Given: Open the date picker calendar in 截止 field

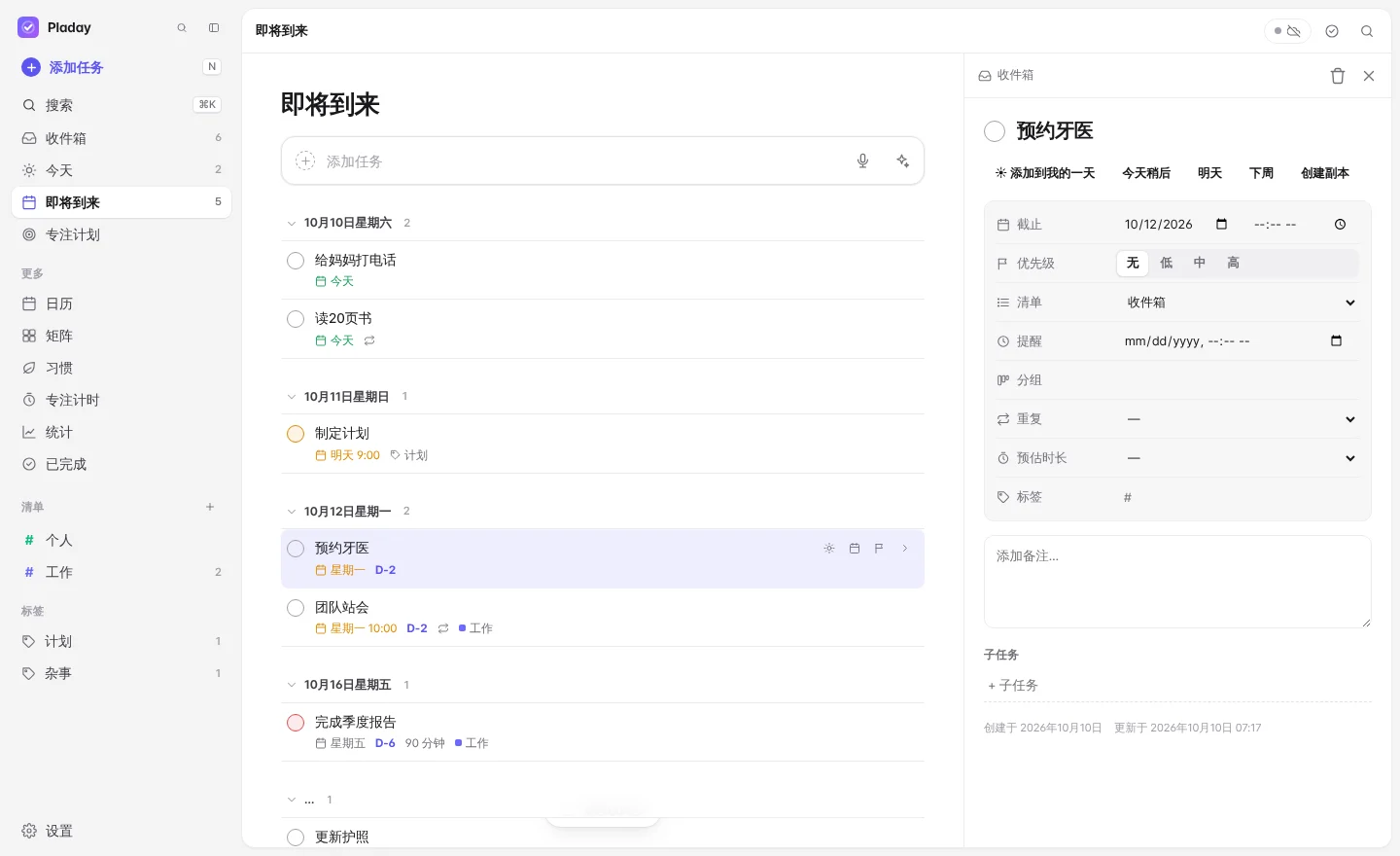Looking at the screenshot, I should click(x=1222, y=225).
